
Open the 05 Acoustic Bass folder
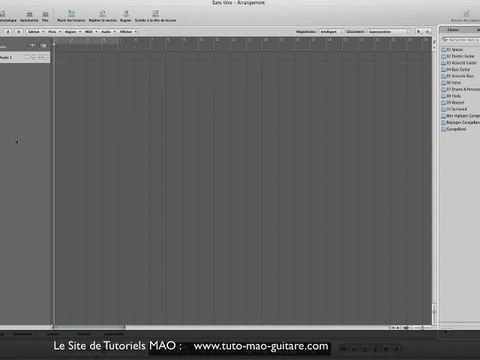point(458,76)
